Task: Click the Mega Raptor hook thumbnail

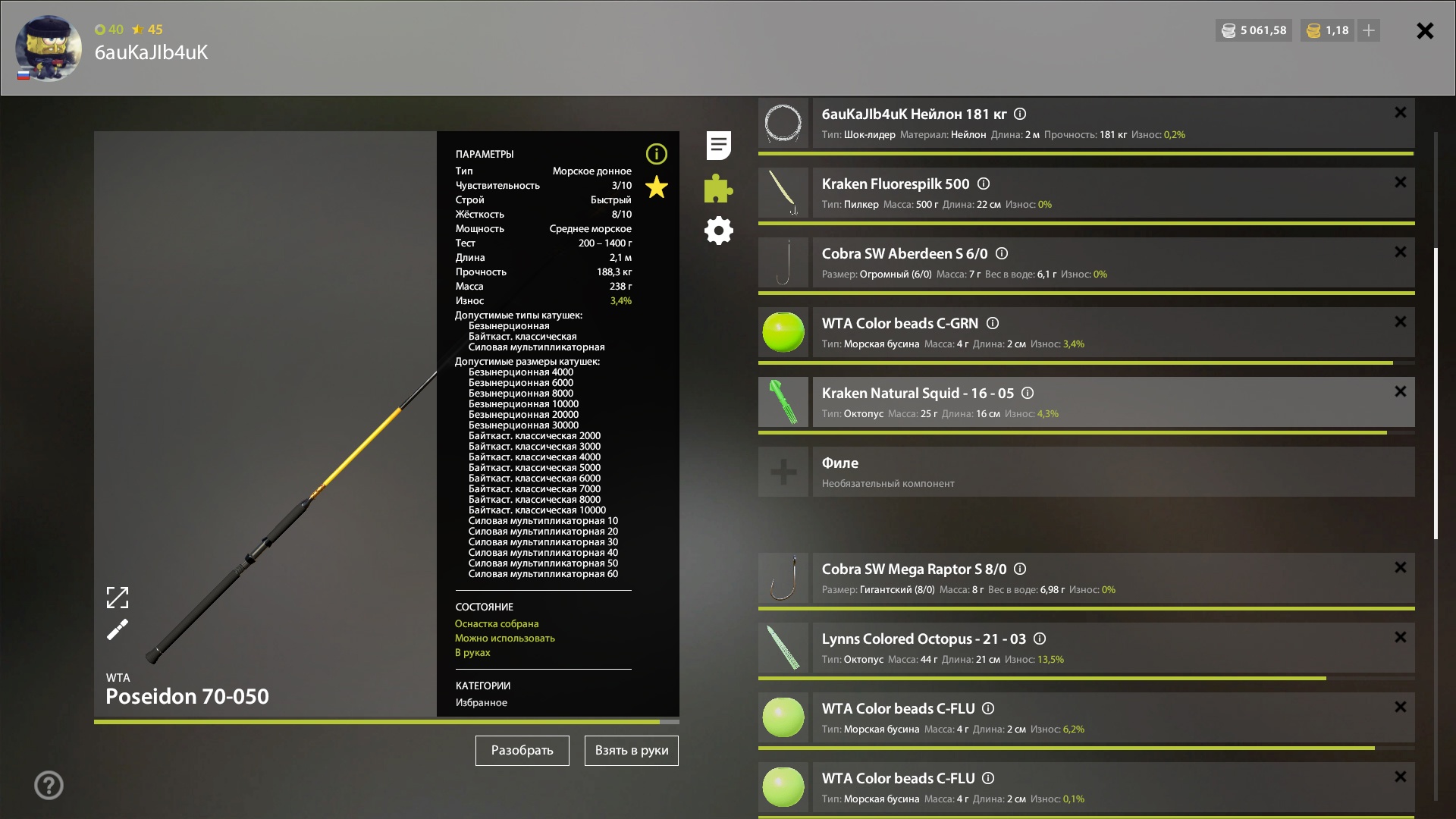Action: pyautogui.click(x=783, y=578)
